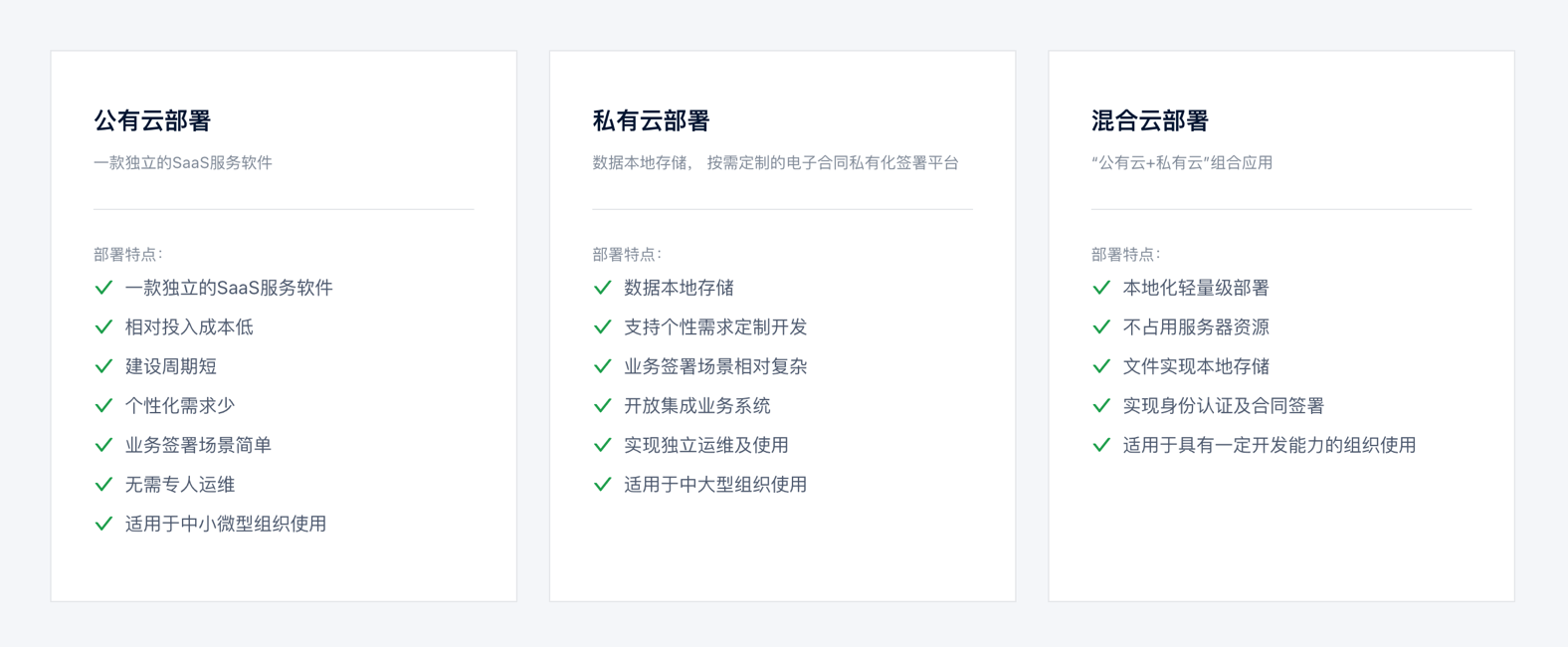Click checkmark beside 开放集成业务系统
This screenshot has height=647, width=1568.
pos(602,406)
